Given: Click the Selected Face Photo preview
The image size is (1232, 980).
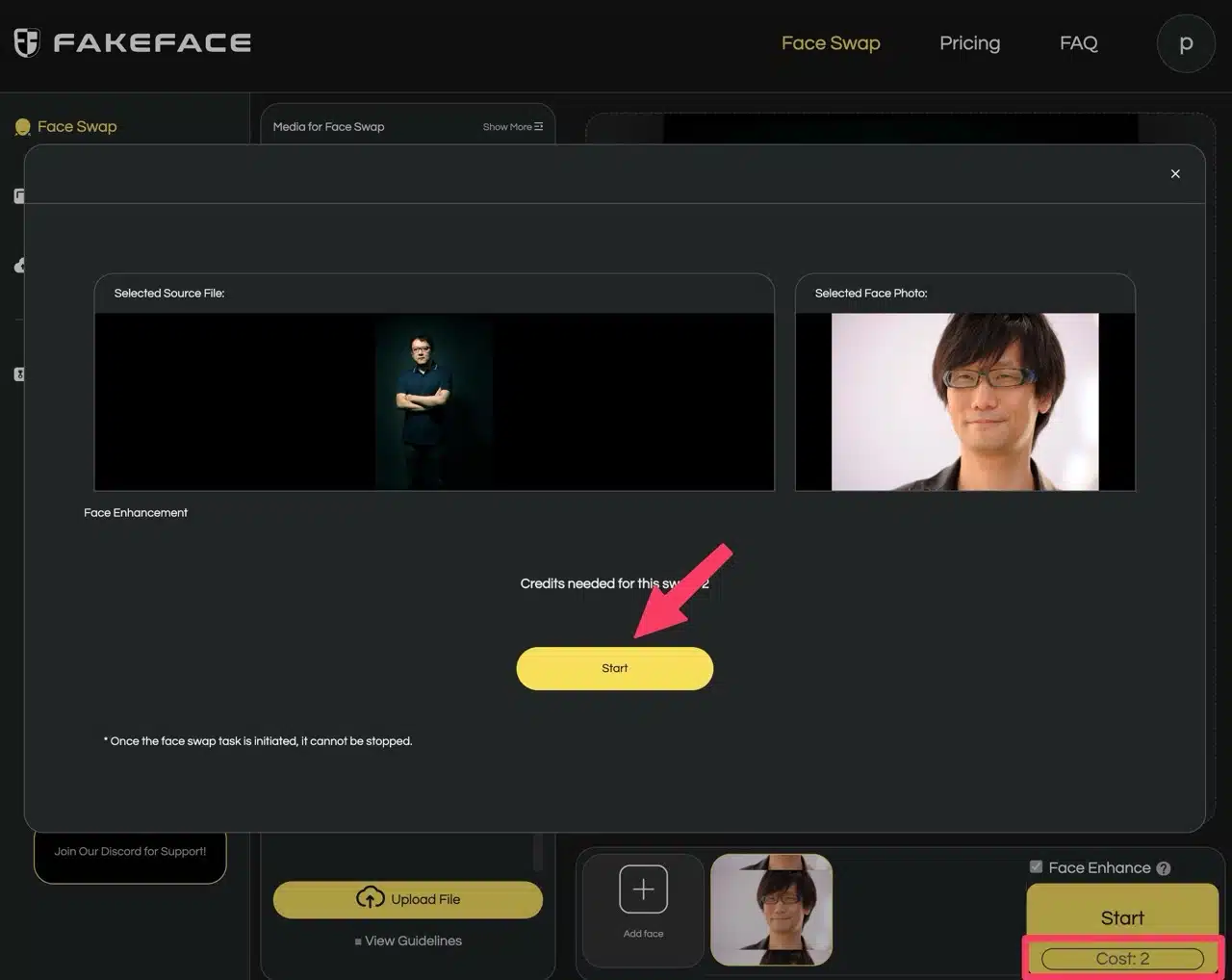Looking at the screenshot, I should [x=964, y=401].
